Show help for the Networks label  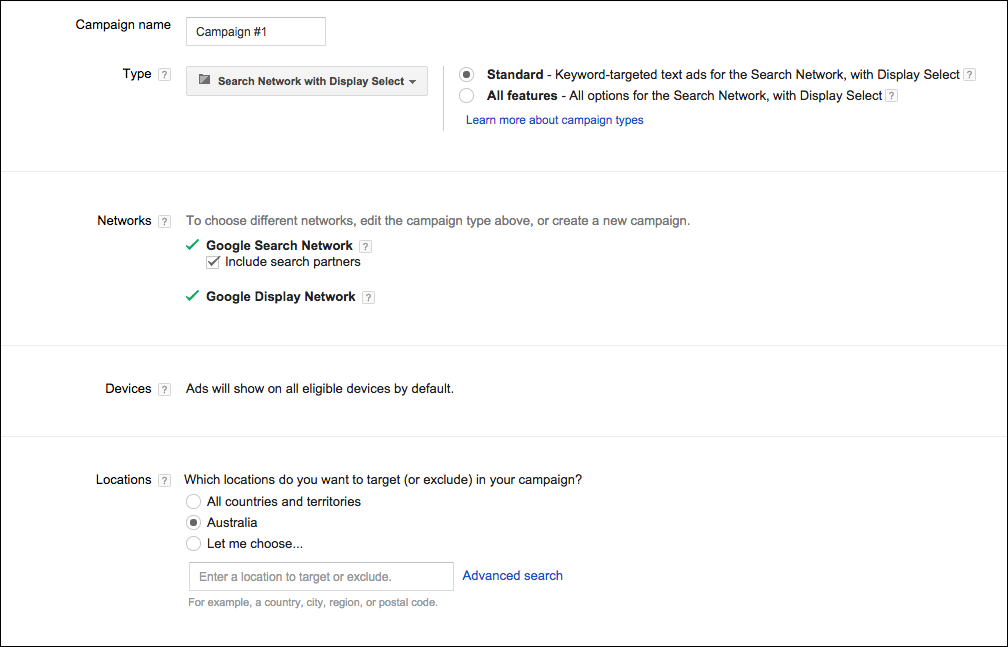coord(164,222)
